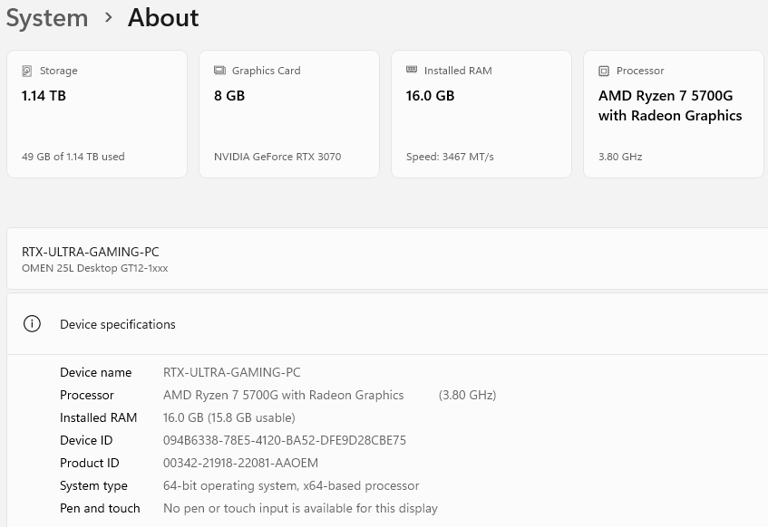Click the System type value text
Screen dimensions: 768x527
coord(291,485)
